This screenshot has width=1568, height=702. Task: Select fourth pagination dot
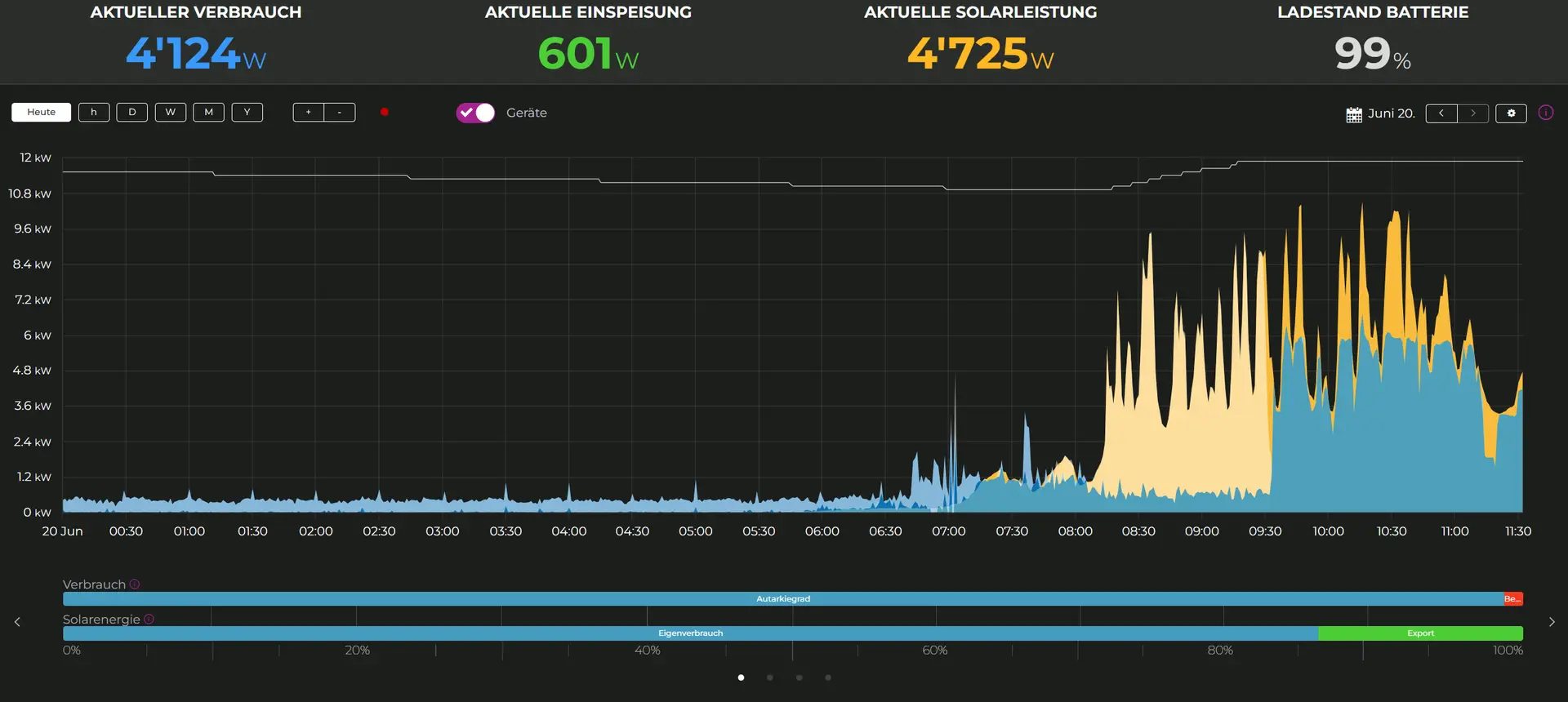pos(828,678)
